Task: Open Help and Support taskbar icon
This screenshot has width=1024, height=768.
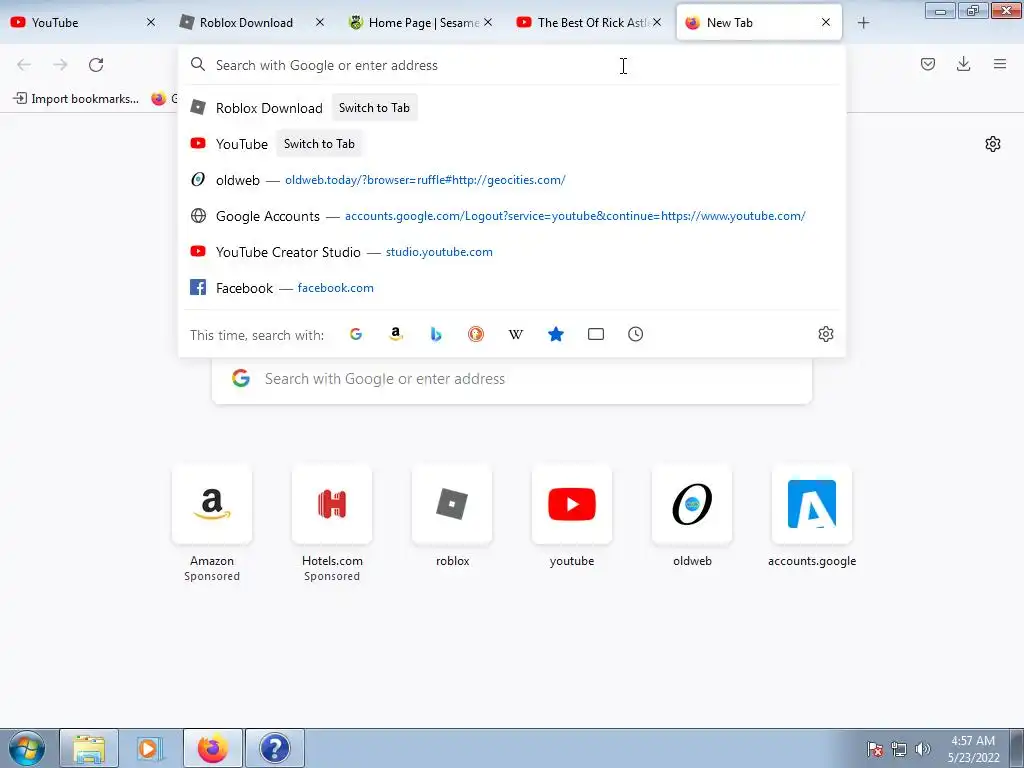Action: 274,748
